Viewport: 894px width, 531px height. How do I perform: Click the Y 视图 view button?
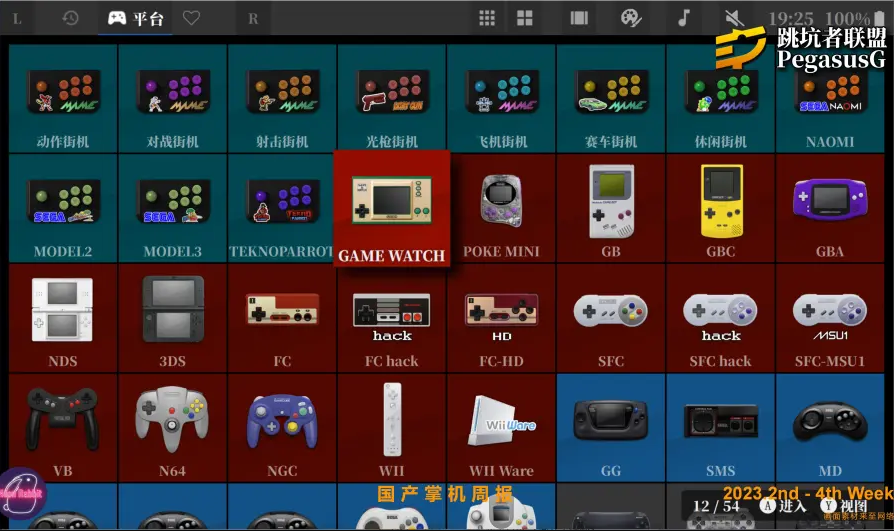click(844, 506)
